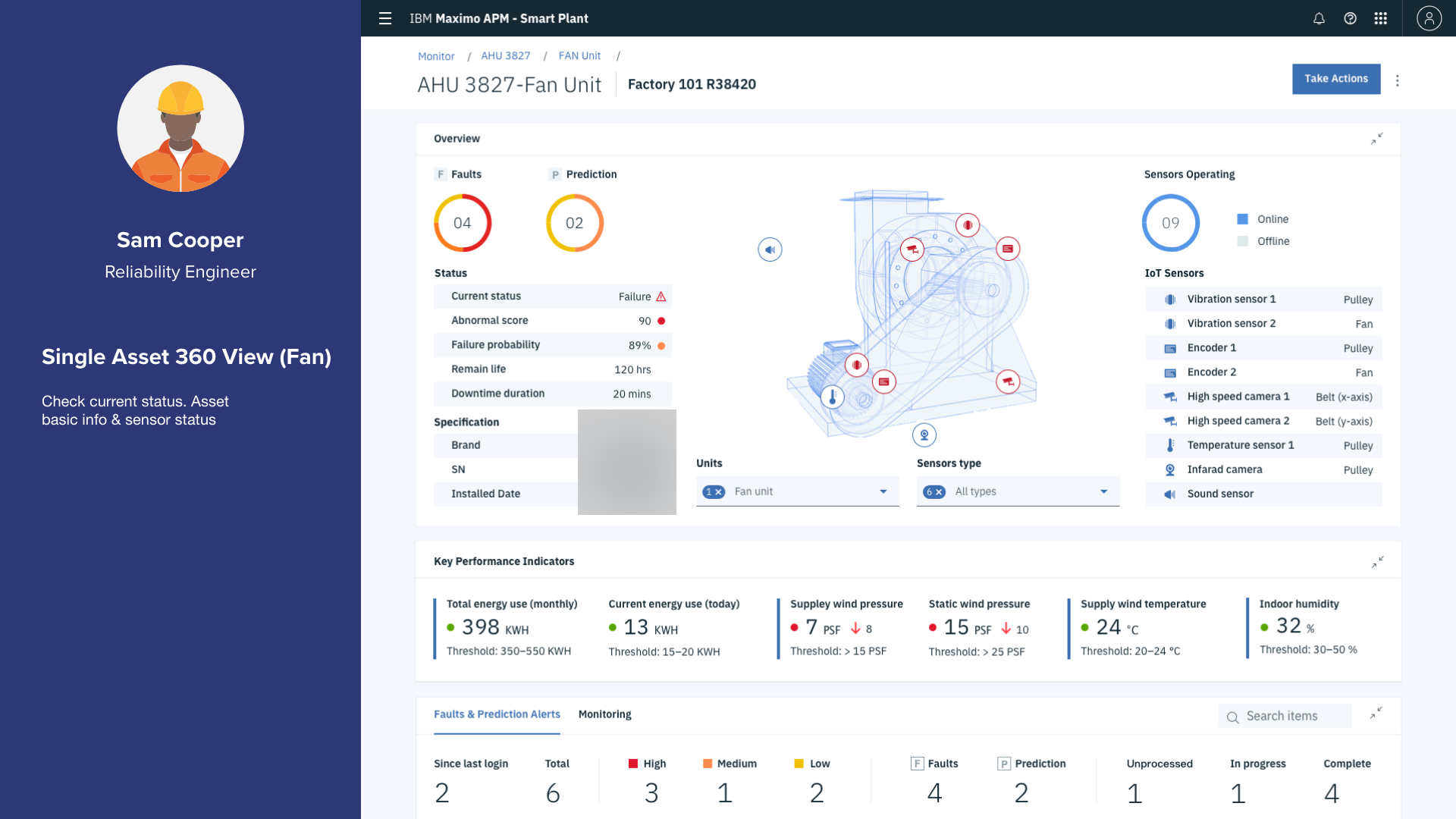This screenshot has height=819, width=1456.
Task: Collapse the Overview panel
Action: click(1377, 139)
